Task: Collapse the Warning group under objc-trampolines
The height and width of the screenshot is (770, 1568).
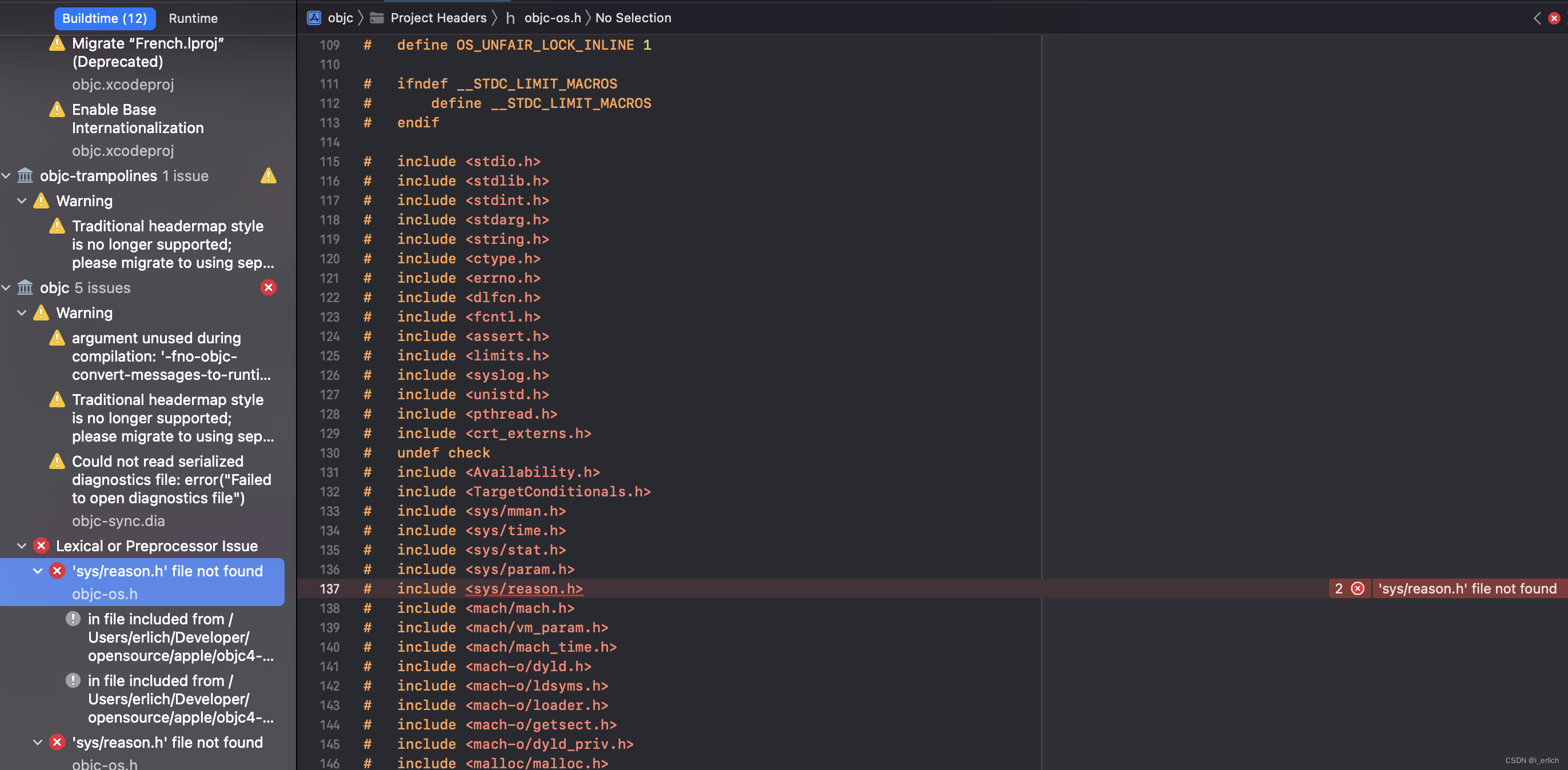Action: click(x=22, y=201)
